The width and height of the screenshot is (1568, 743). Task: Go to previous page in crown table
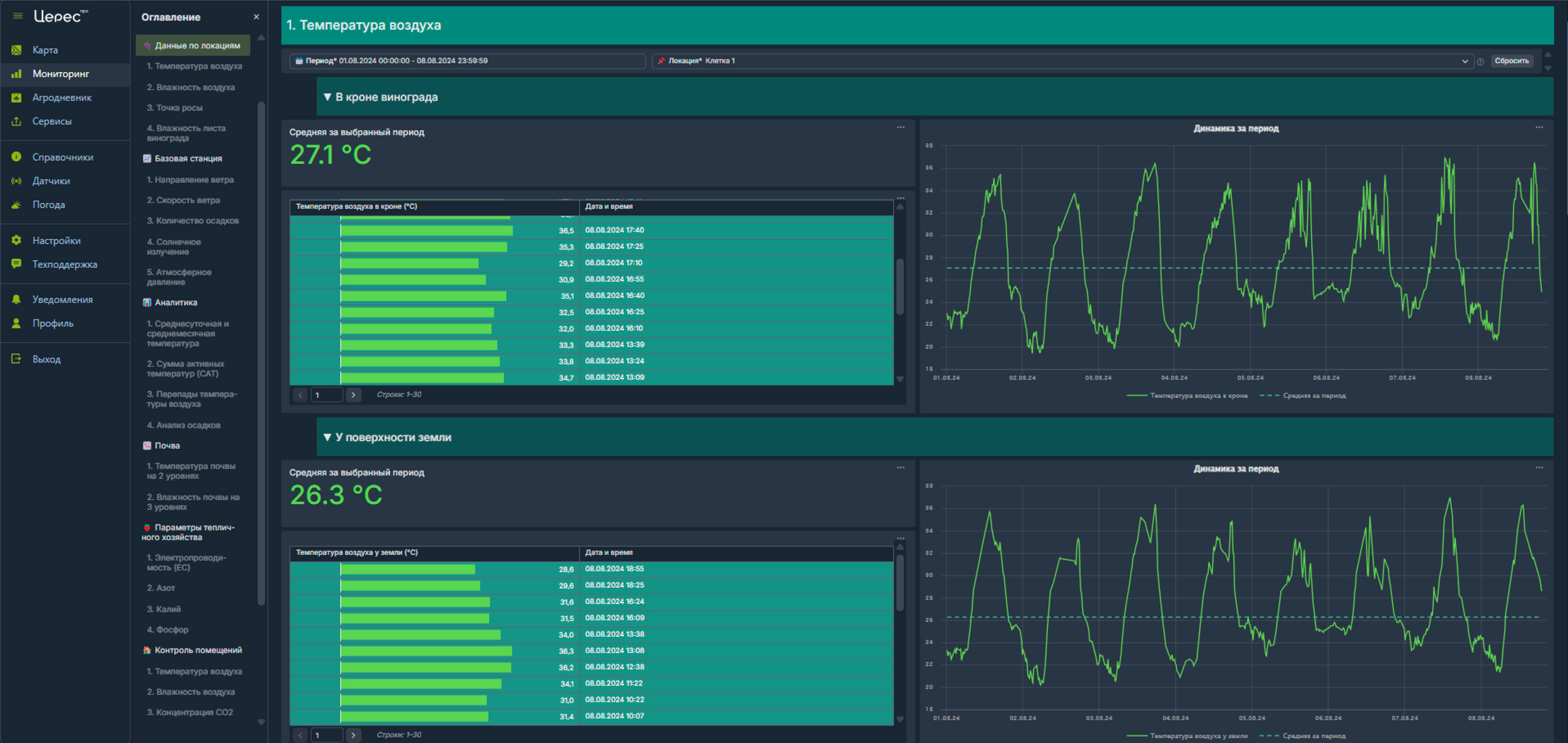pos(300,395)
